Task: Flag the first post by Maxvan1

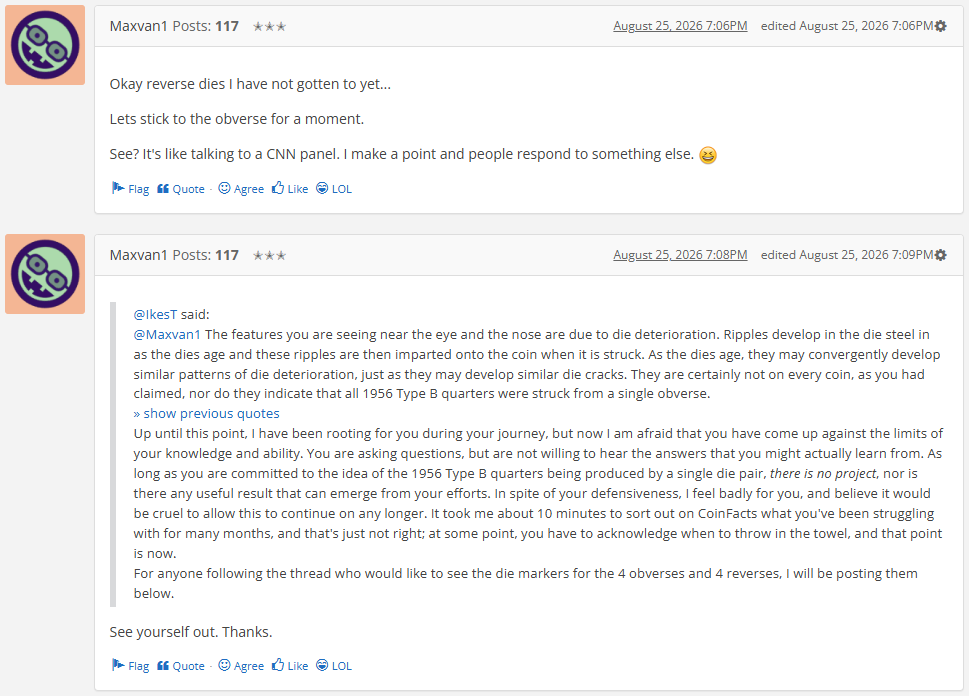Action: click(130, 189)
